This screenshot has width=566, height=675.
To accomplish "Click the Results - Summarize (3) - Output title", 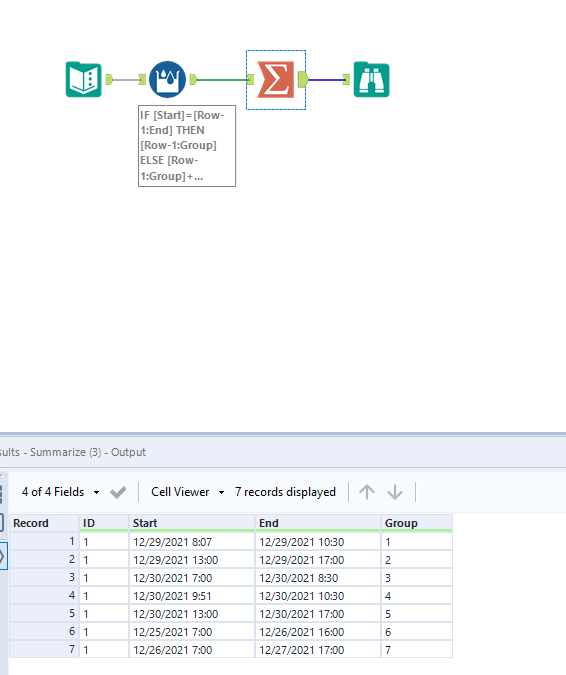I will [73, 452].
